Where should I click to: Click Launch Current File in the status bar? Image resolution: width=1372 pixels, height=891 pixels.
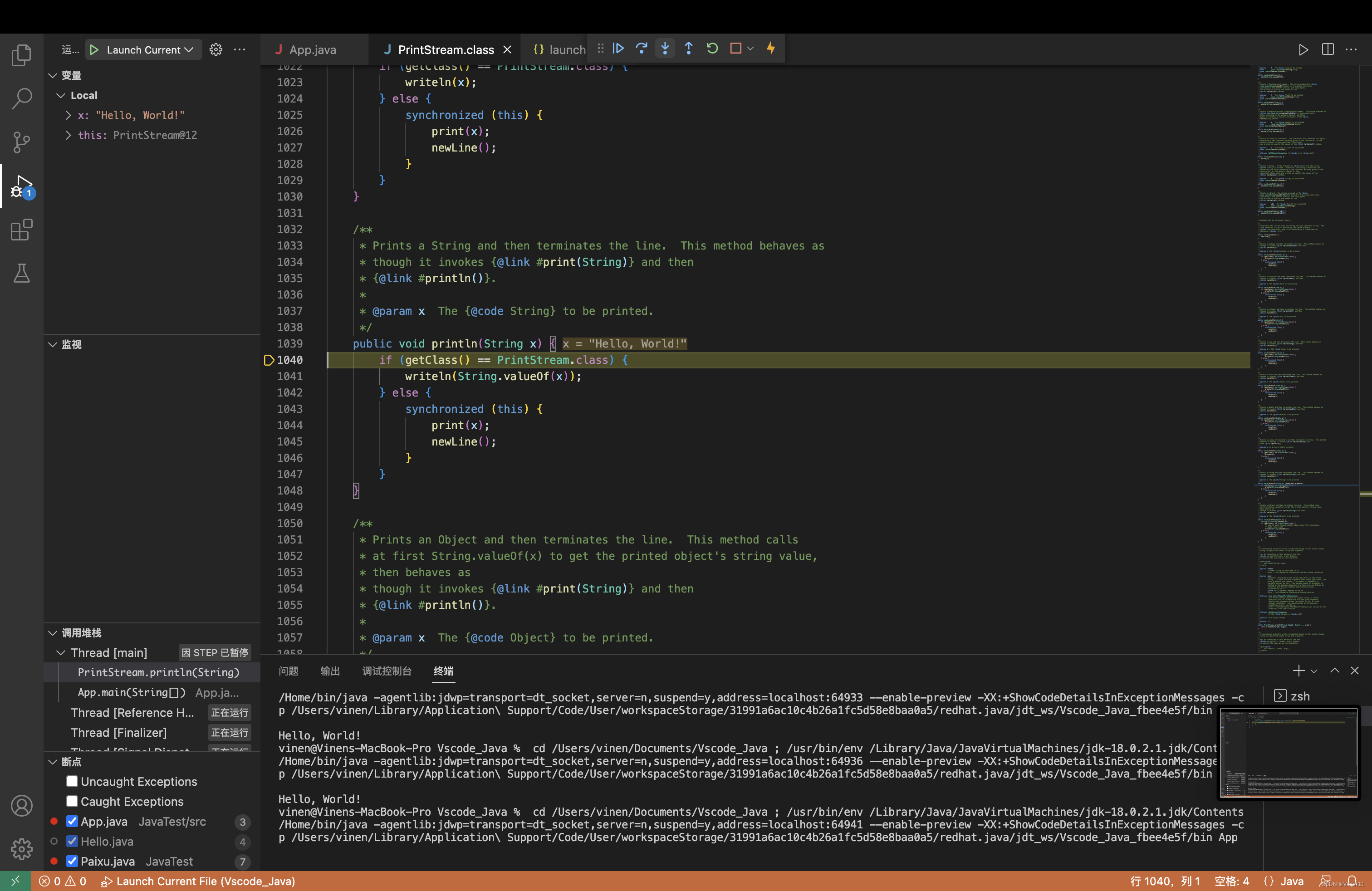click(x=198, y=881)
